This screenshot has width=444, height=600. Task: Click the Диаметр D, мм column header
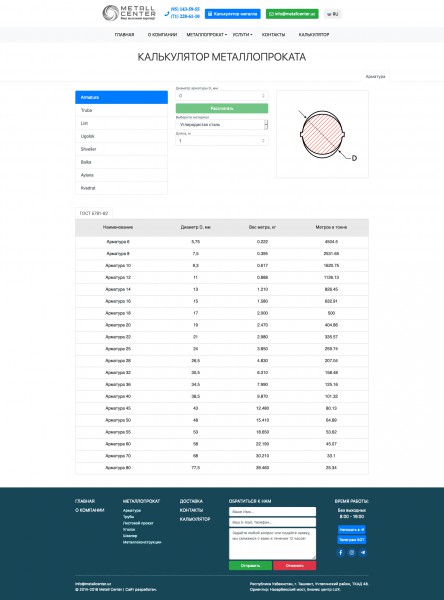pos(195,227)
